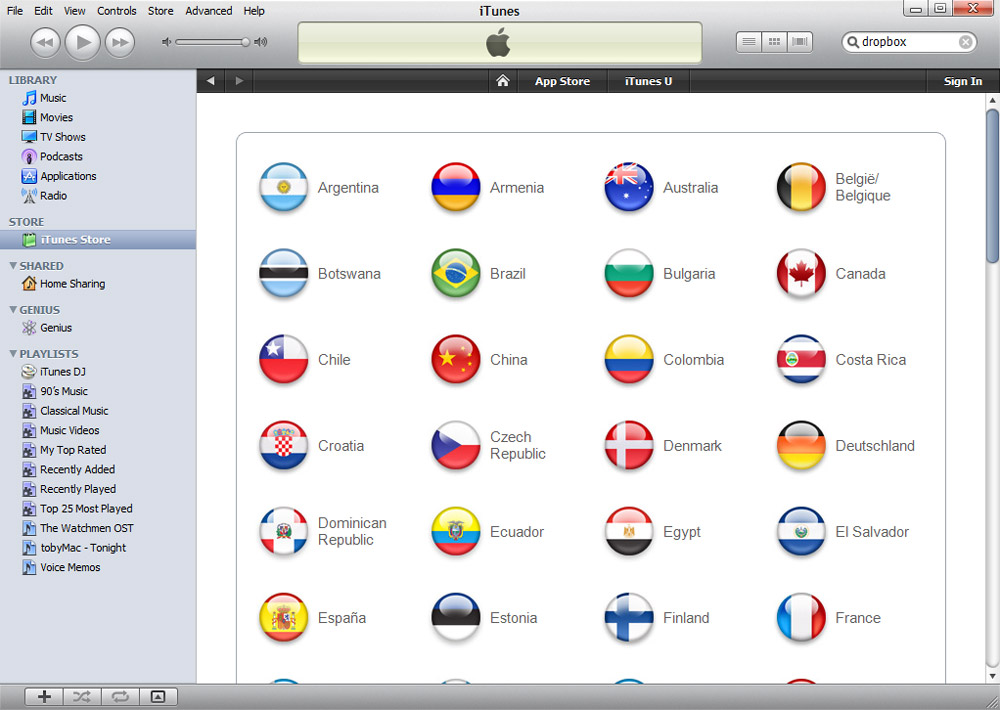
Task: Toggle repeat mode
Action: pyautogui.click(x=120, y=697)
